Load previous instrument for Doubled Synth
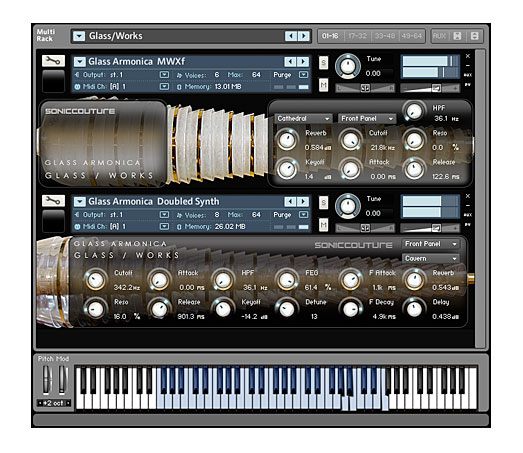 pos(290,201)
